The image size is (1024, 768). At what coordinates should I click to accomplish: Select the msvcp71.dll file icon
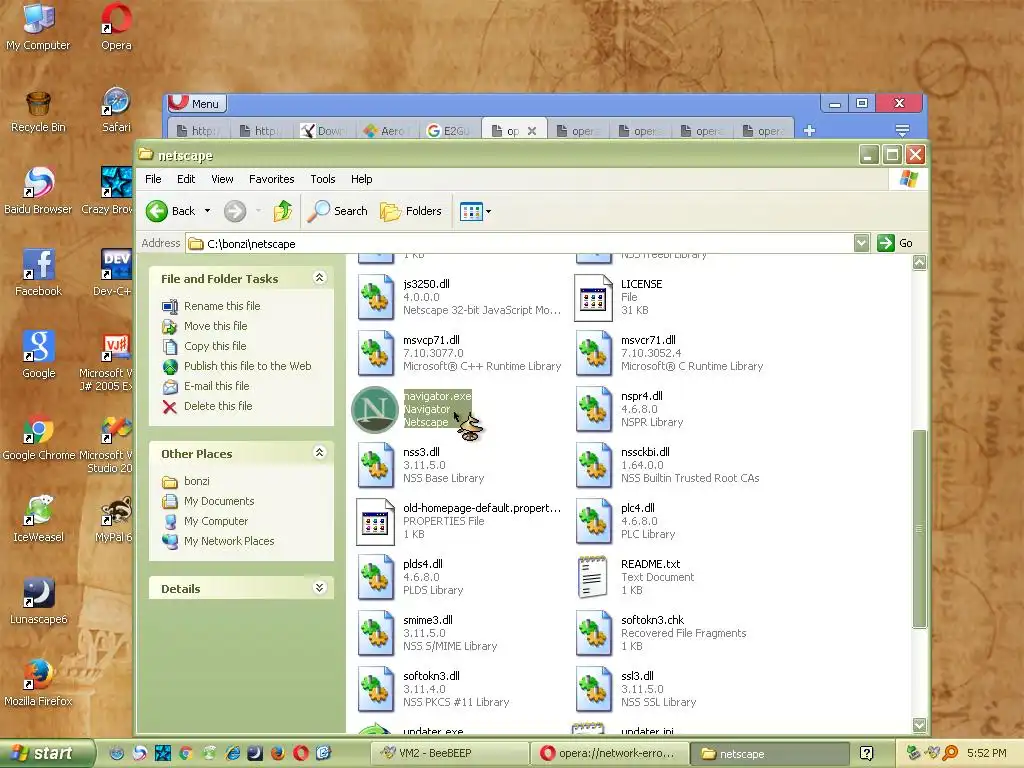coord(376,353)
